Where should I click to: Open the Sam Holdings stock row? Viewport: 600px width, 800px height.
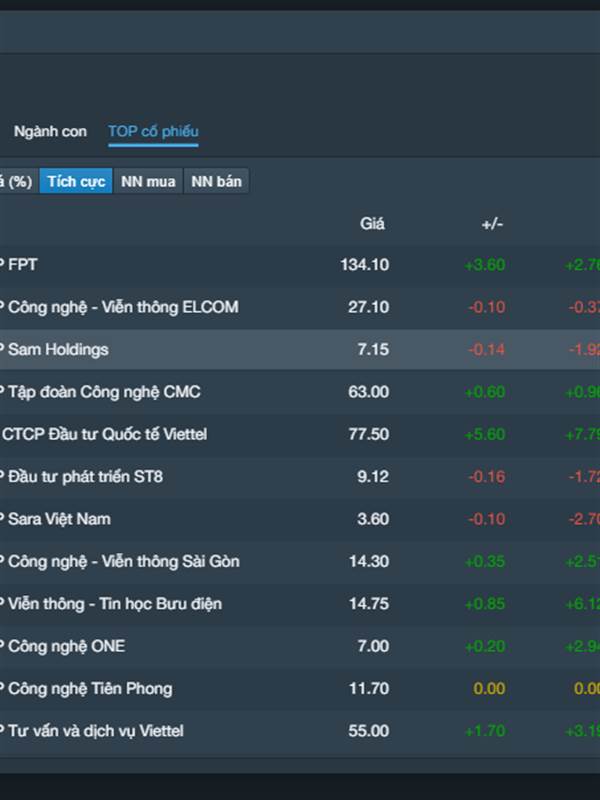[x=300, y=349]
